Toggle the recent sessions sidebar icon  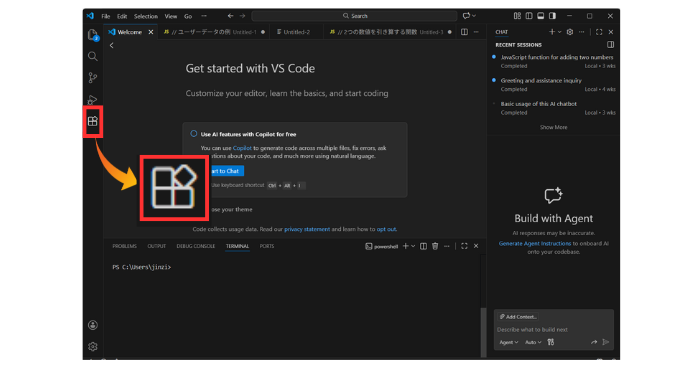611,45
